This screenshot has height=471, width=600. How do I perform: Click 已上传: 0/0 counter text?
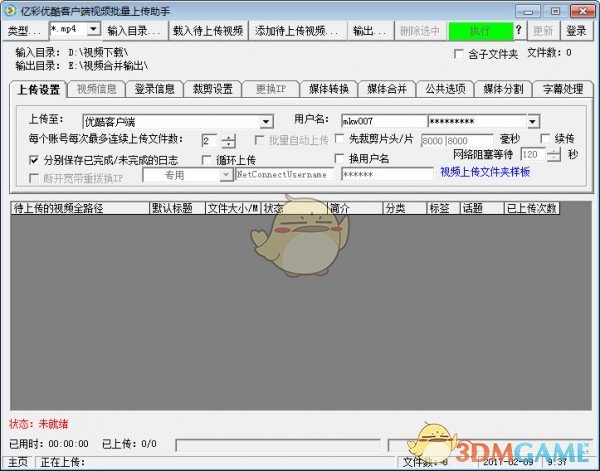[x=129, y=444]
